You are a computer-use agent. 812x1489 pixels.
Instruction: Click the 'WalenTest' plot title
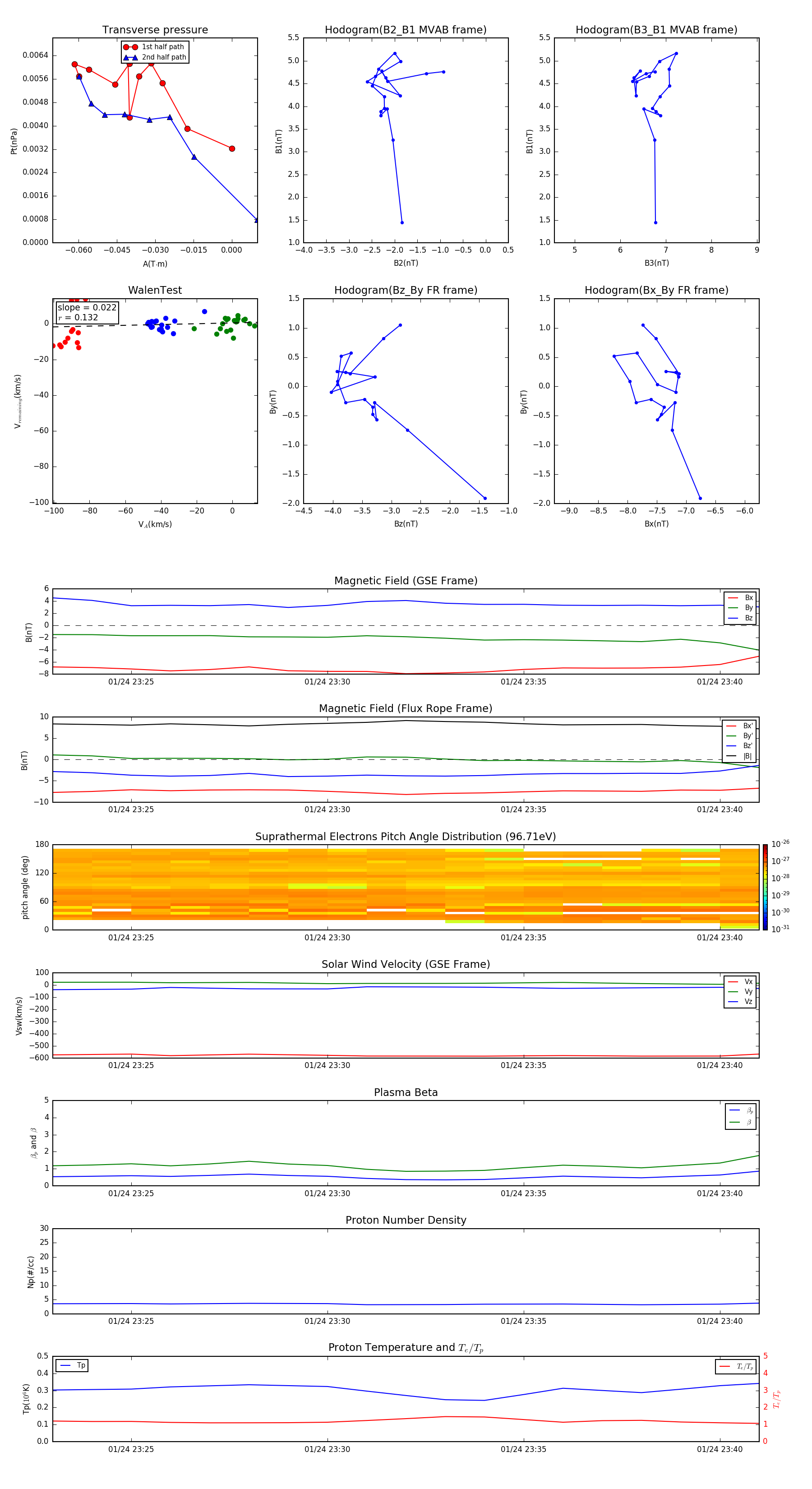[x=155, y=290]
